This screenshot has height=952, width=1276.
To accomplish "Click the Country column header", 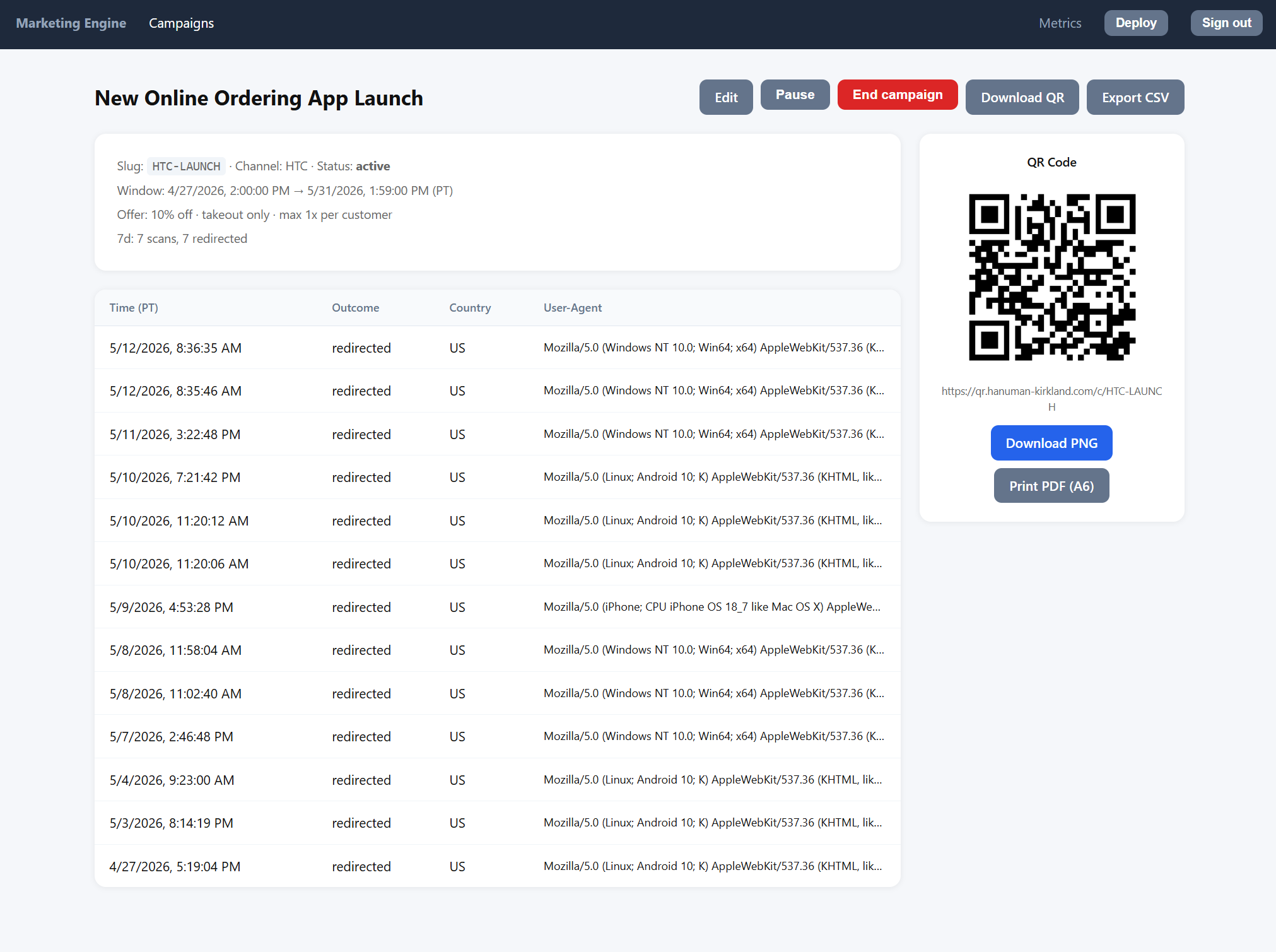I will click(470, 308).
